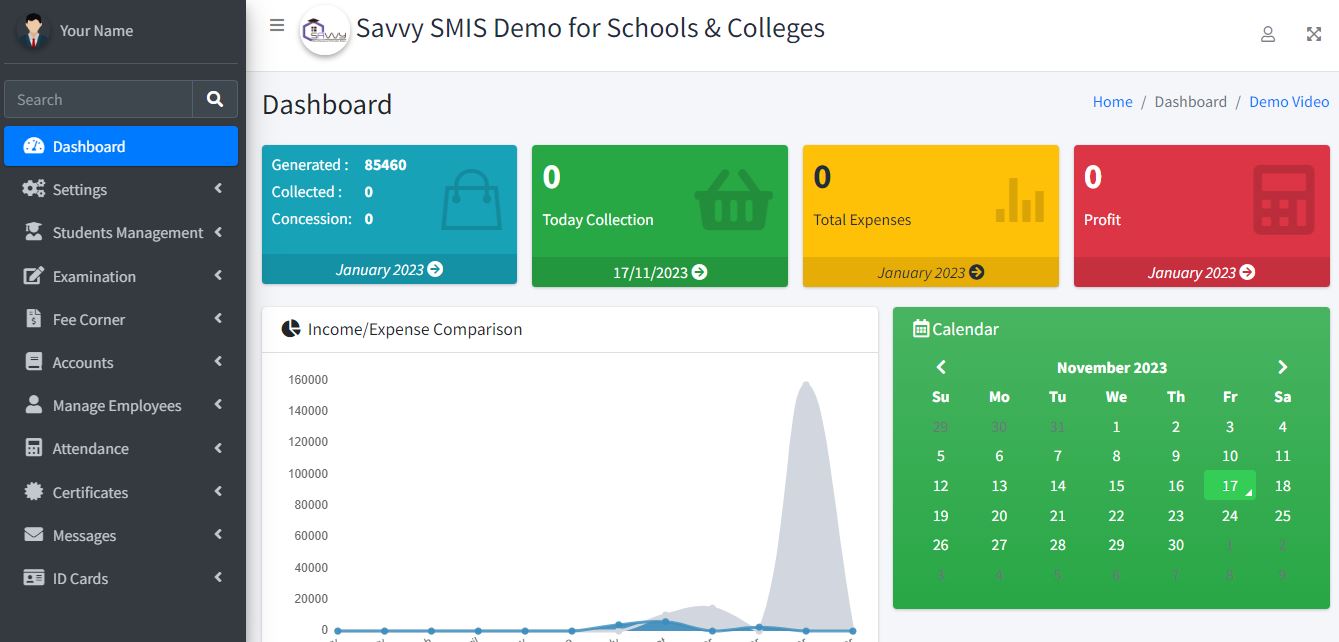Expand the Messages menu chevron

coord(218,534)
